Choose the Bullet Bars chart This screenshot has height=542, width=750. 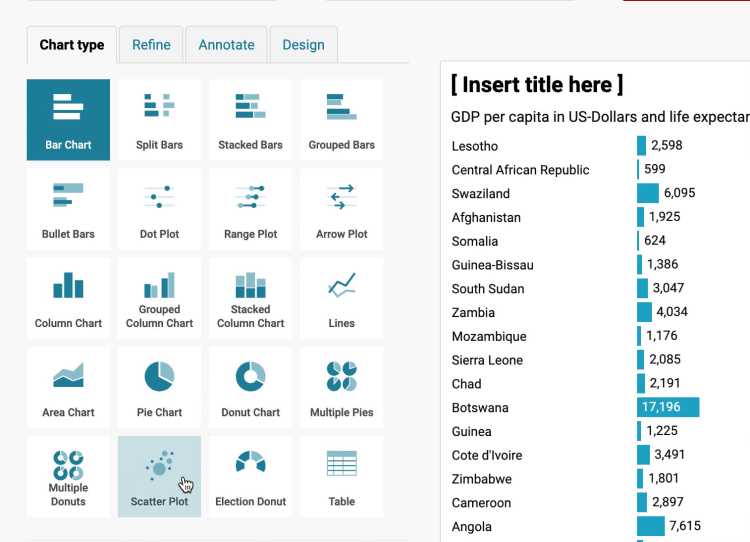coord(68,209)
